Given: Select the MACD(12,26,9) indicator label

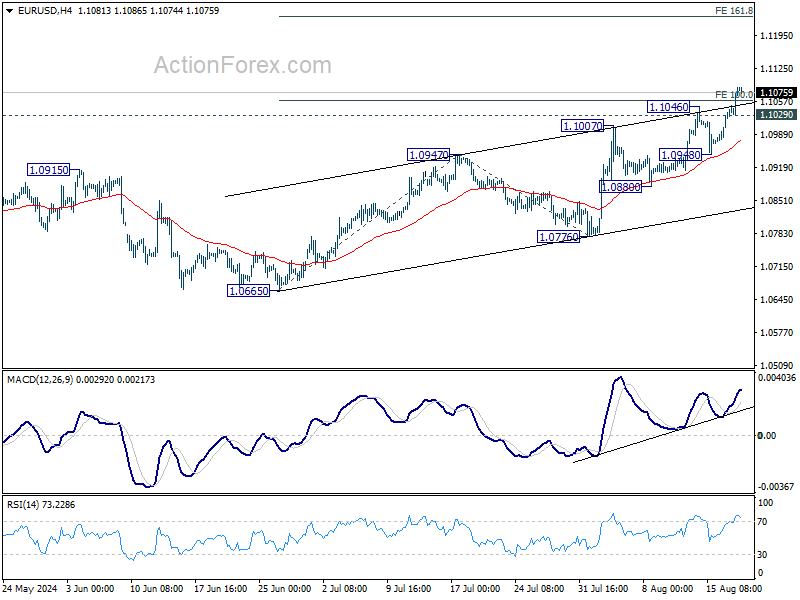Looking at the screenshot, I should pos(40,380).
